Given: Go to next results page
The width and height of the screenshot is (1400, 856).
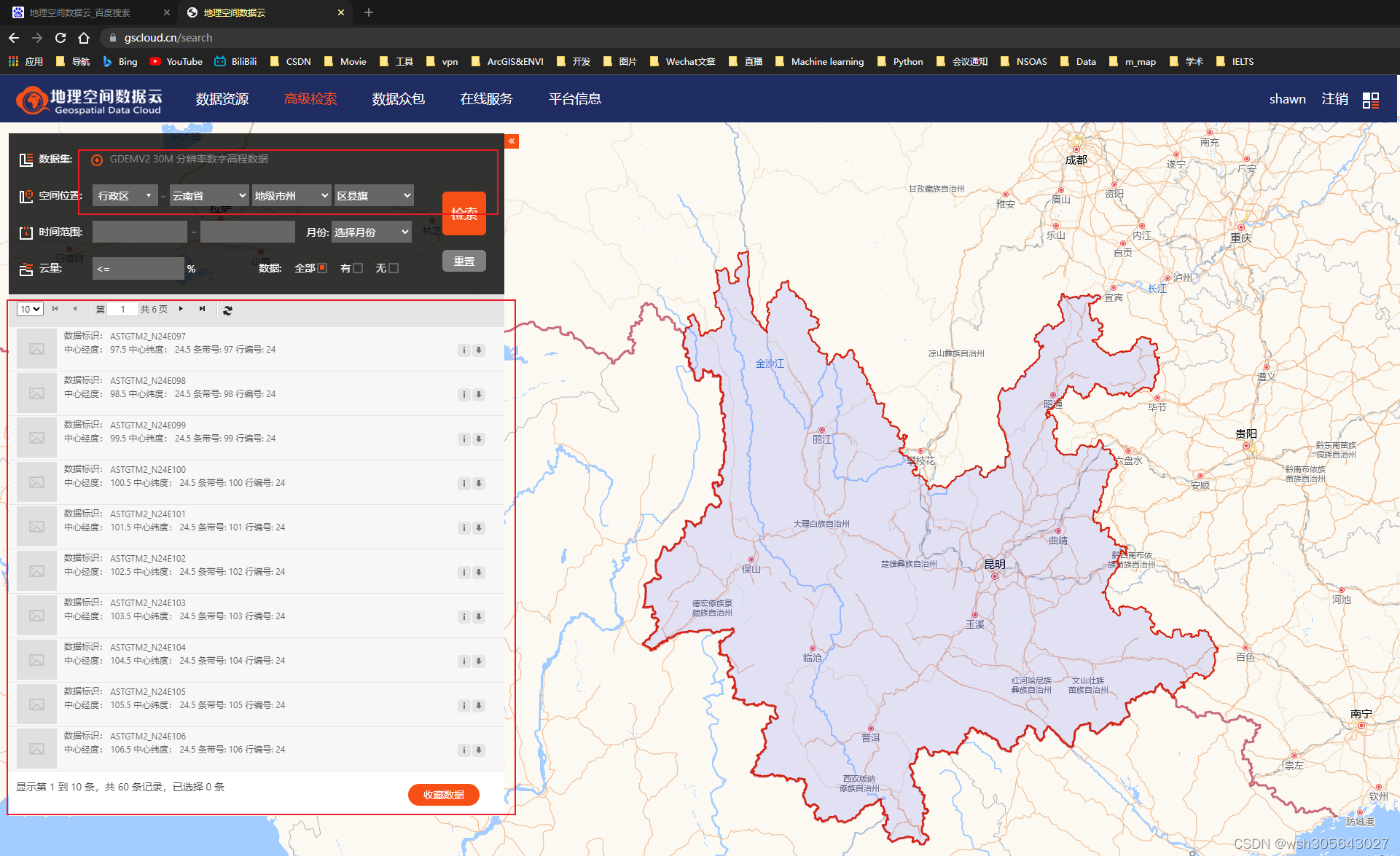Looking at the screenshot, I should click(181, 309).
